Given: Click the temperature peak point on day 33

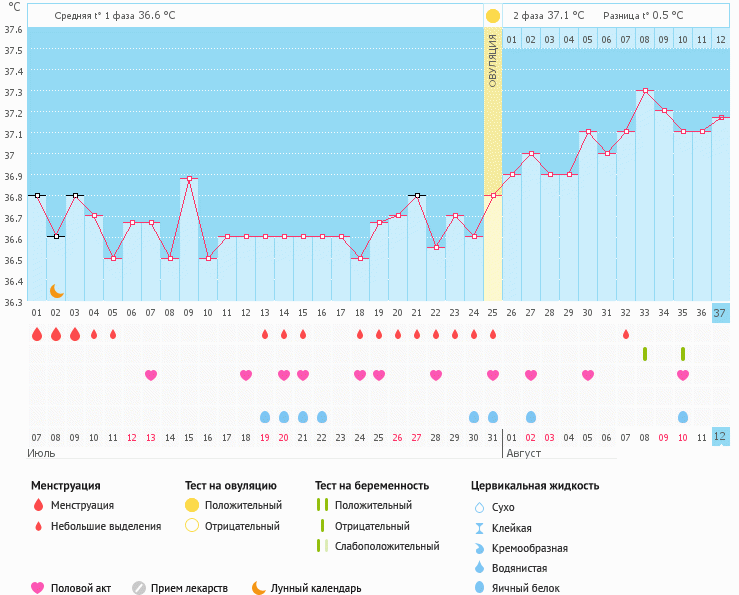Looking at the screenshot, I should tap(645, 91).
